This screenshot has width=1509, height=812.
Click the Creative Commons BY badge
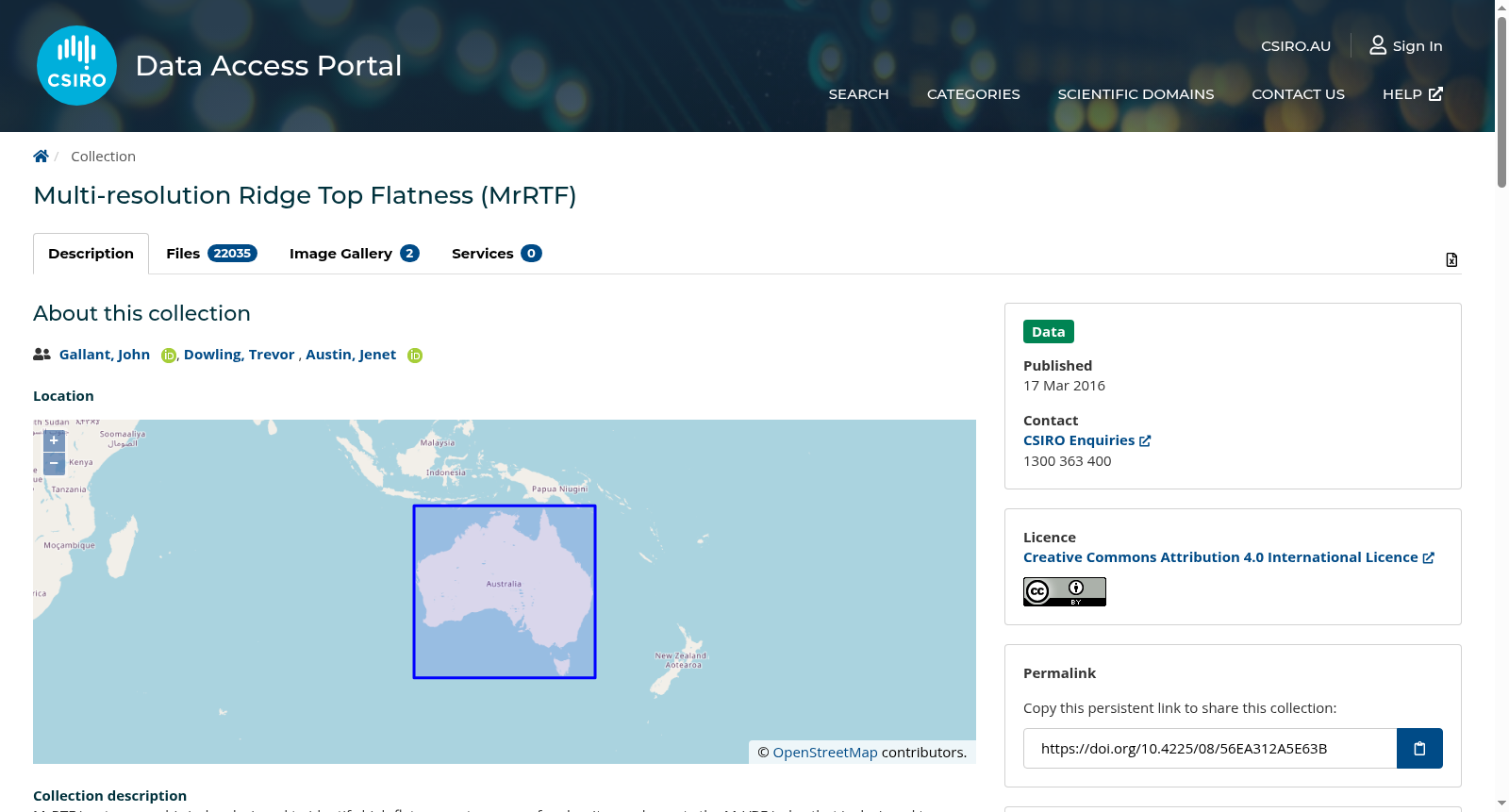click(1065, 591)
